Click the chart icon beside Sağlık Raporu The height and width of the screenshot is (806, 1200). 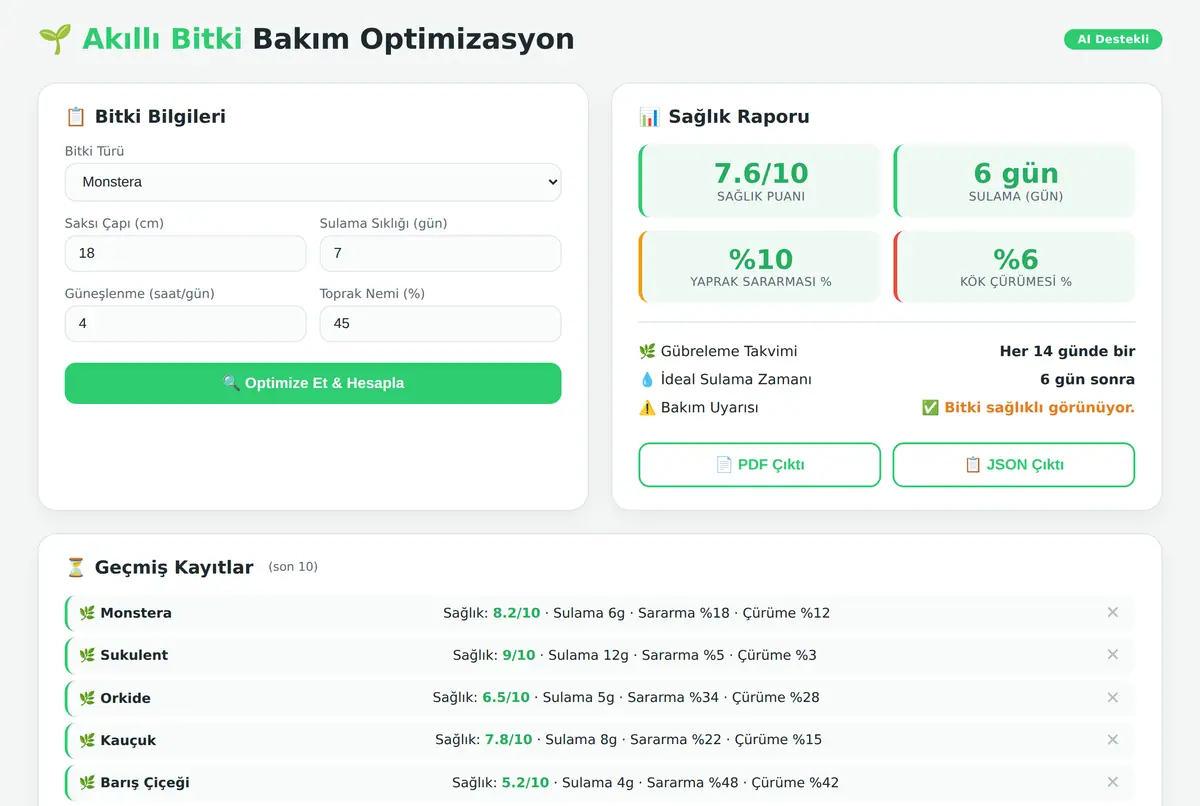649,117
